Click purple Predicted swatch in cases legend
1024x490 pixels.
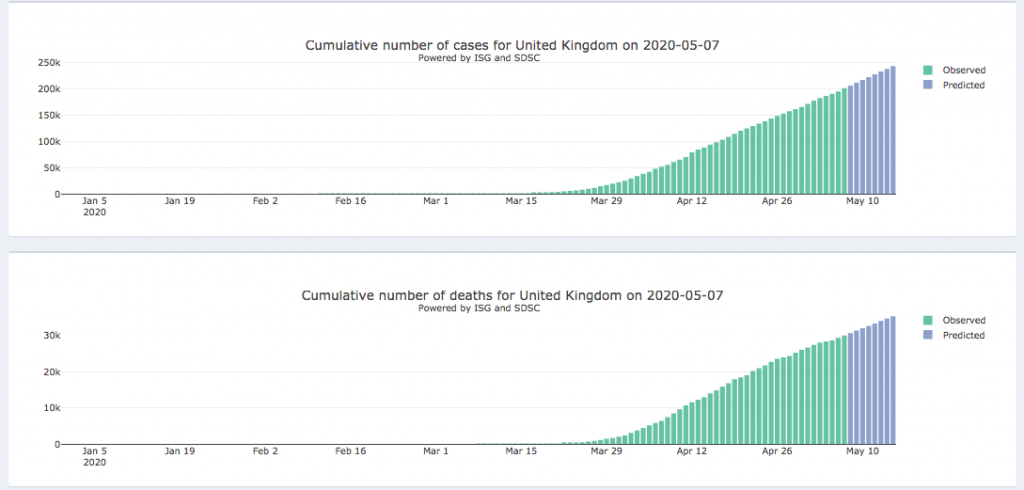coord(929,85)
